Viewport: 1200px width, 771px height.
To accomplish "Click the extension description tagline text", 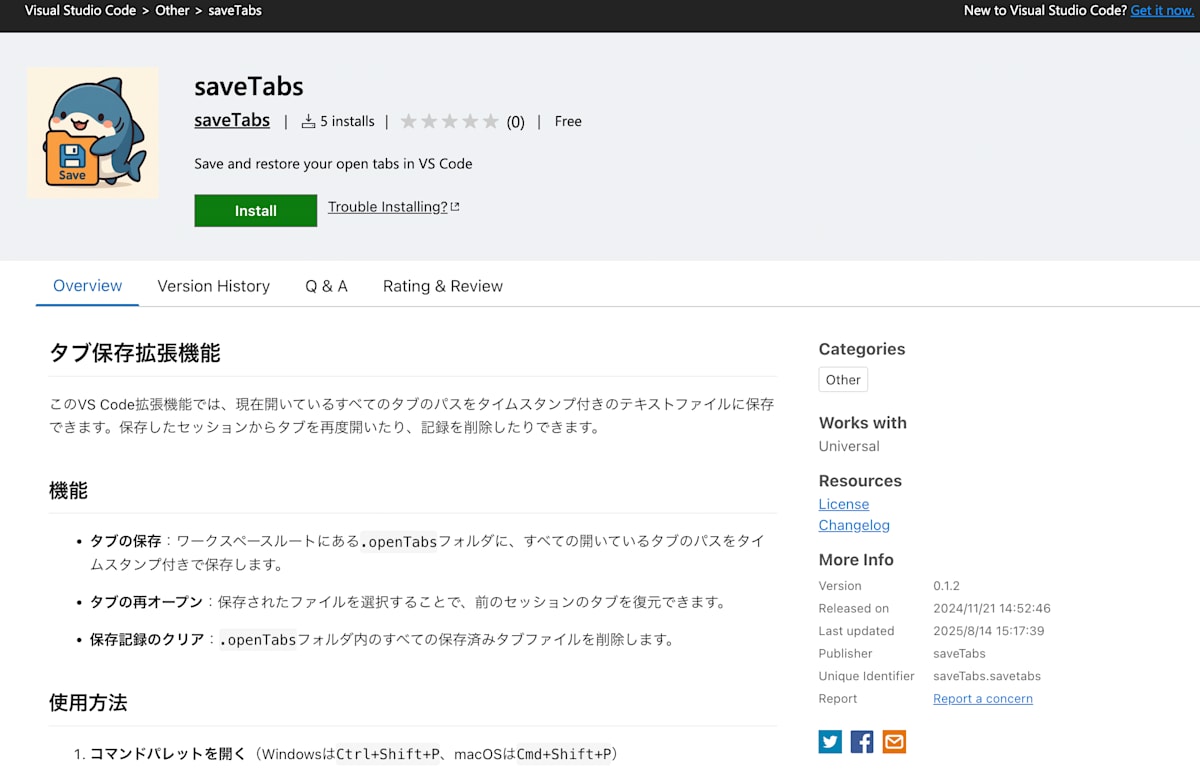I will pyautogui.click(x=333, y=164).
